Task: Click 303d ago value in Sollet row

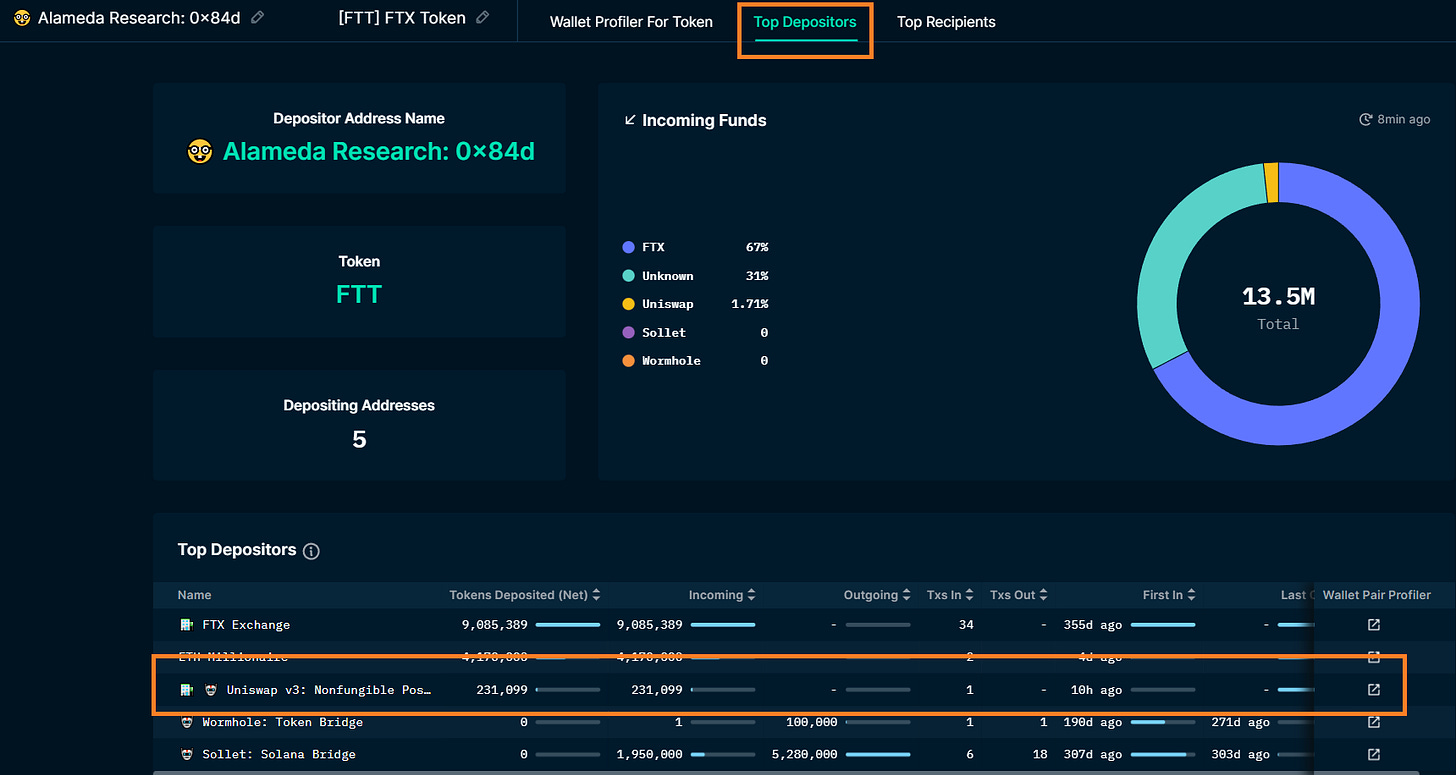Action: (x=1240, y=754)
